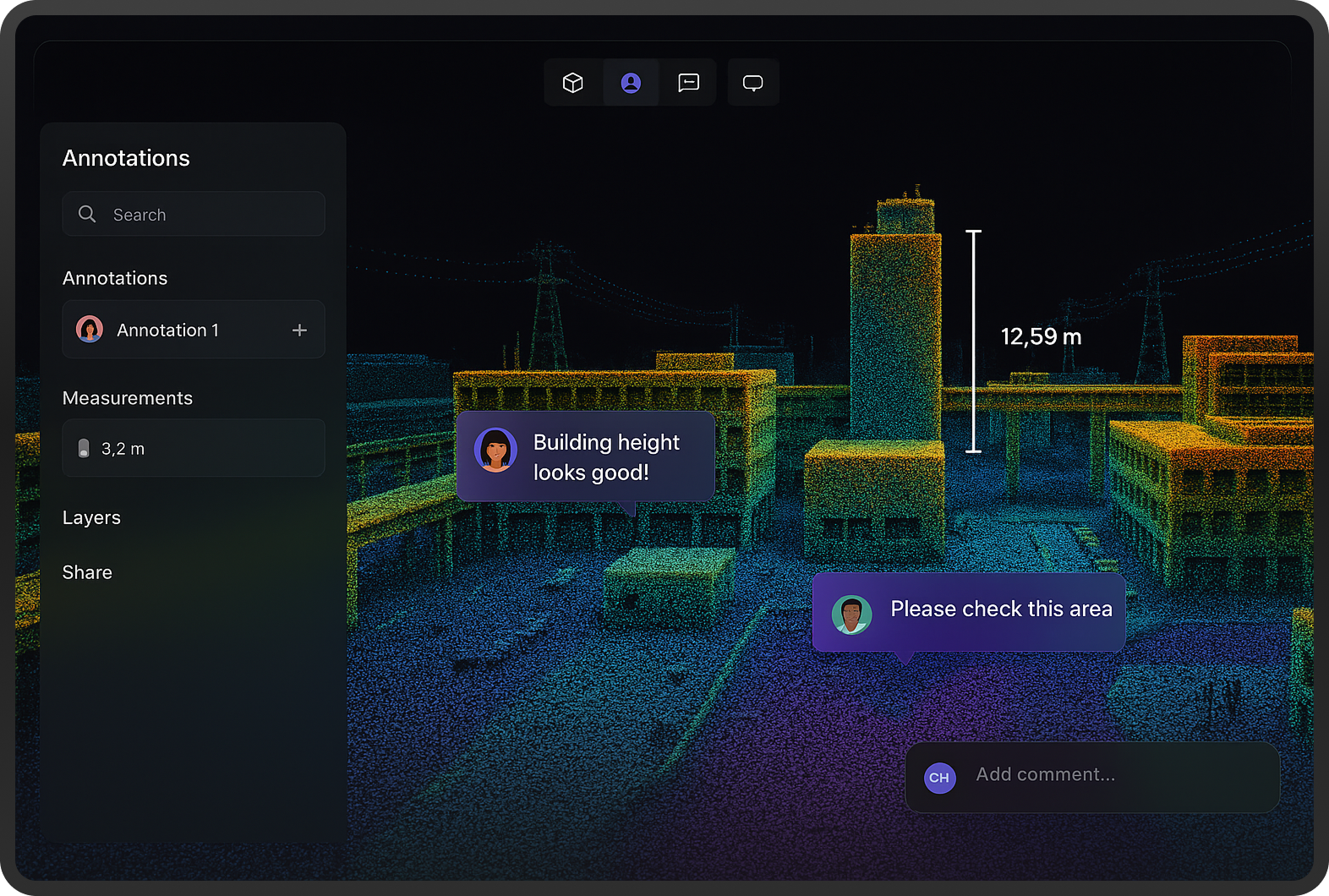Open the 'Please check this area' comment
This screenshot has width=1329, height=896.
coord(969,612)
